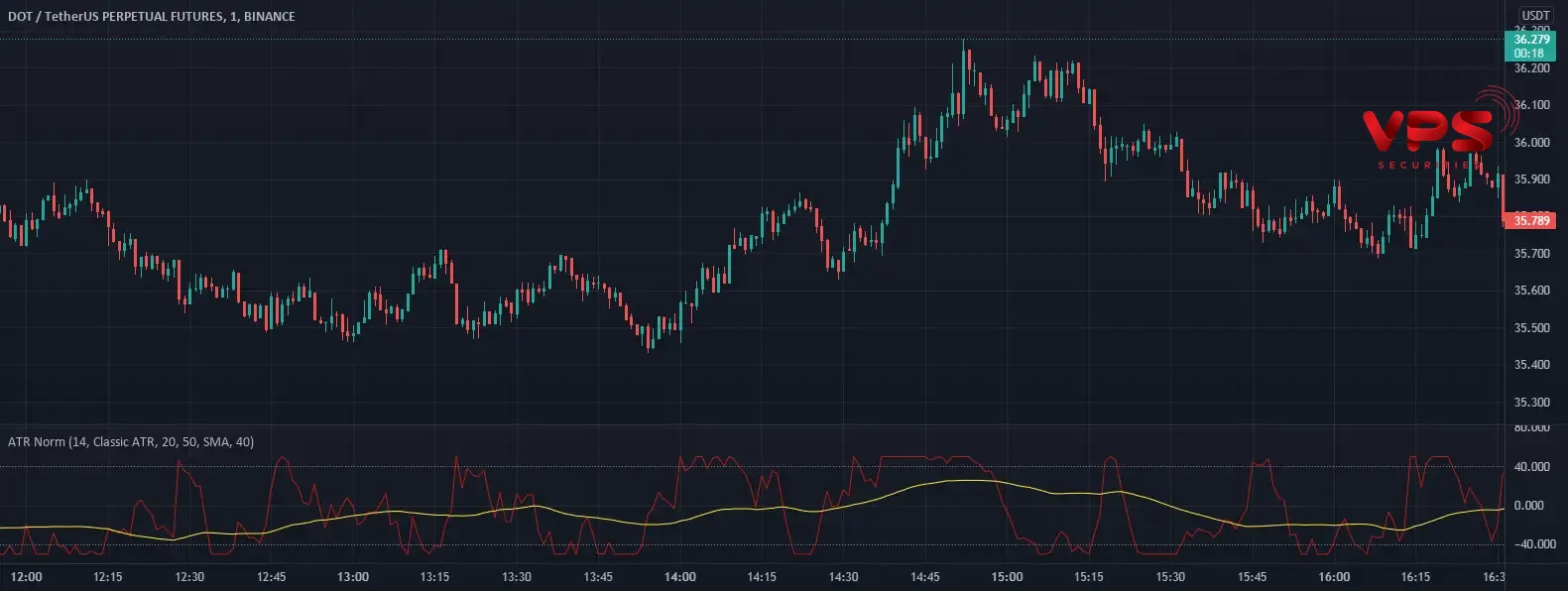The width and height of the screenshot is (1568, 591).
Task: Select the yellow SMA line in ATR pane
Action: (952, 481)
